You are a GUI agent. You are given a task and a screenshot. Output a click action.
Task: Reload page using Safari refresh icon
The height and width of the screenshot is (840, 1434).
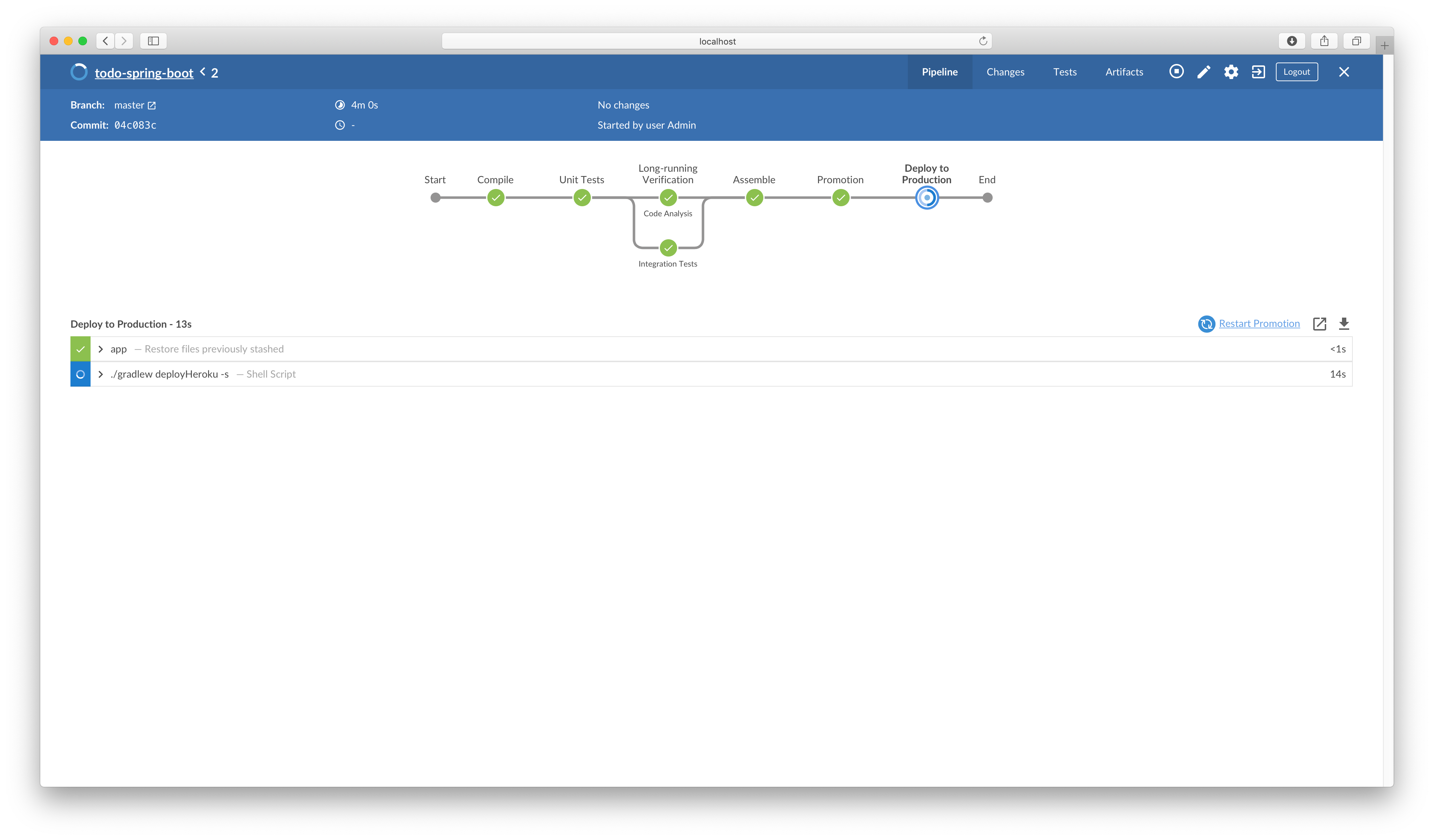(983, 41)
